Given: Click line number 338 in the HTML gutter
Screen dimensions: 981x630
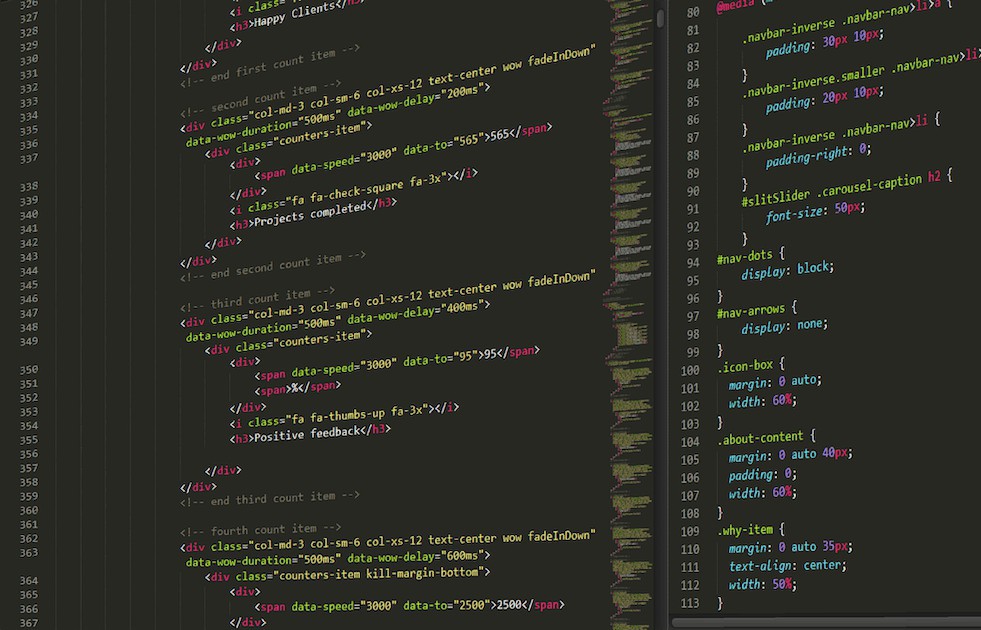Looking at the screenshot, I should [x=29, y=186].
